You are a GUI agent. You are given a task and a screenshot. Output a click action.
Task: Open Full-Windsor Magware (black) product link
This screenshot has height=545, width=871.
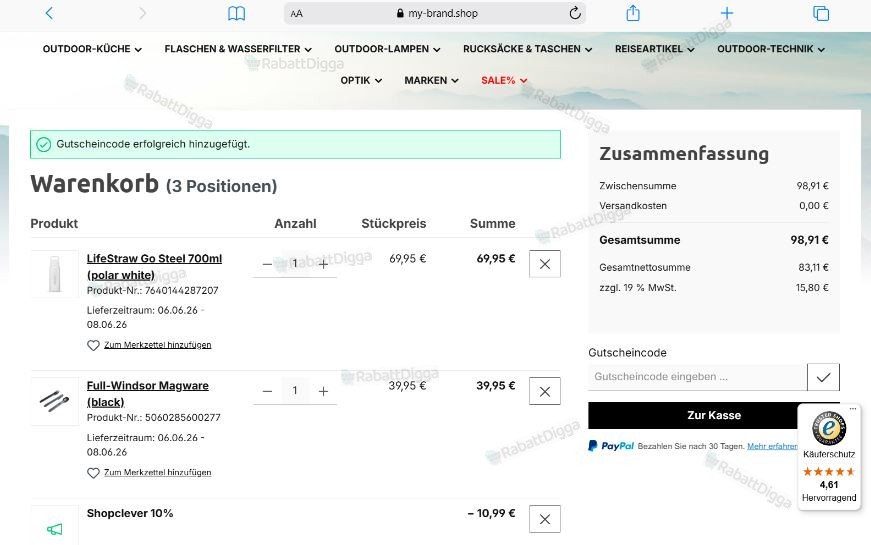[x=147, y=394]
